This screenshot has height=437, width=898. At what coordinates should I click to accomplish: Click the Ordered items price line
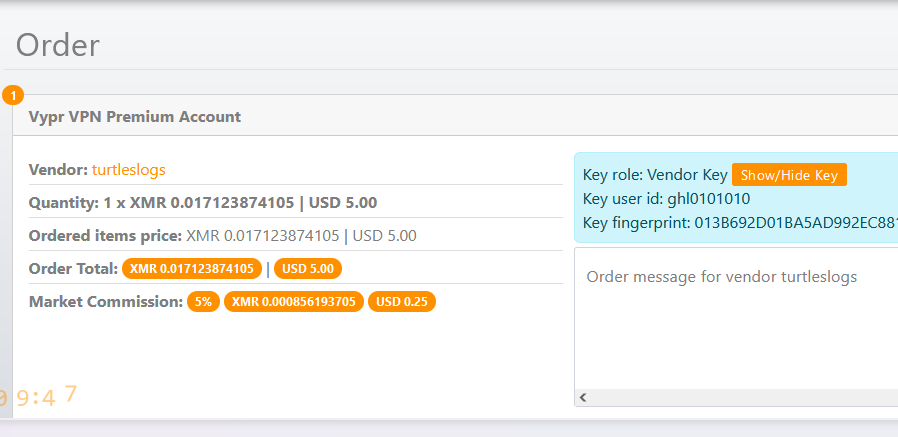(223, 236)
